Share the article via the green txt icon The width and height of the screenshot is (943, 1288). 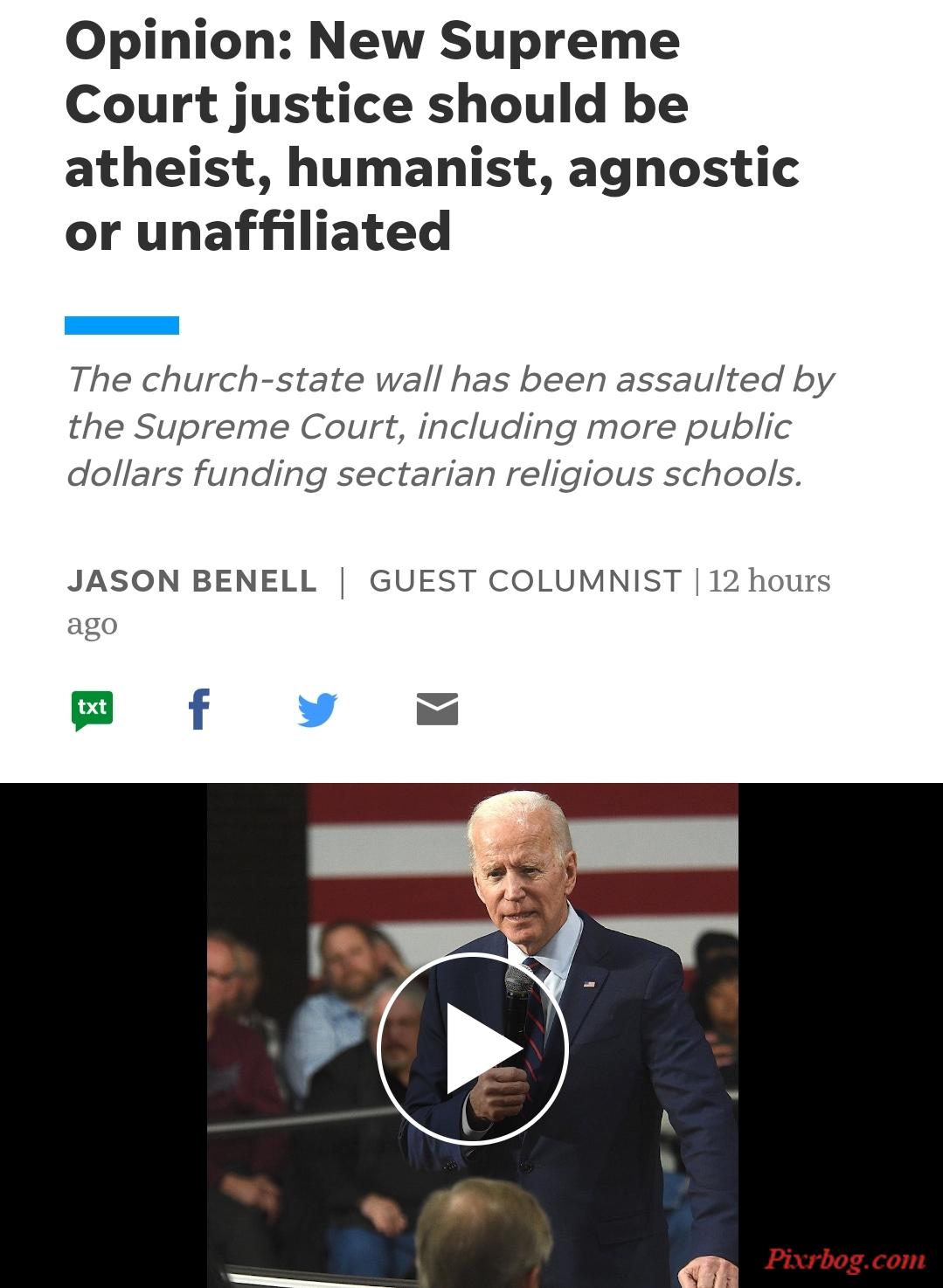click(x=92, y=710)
